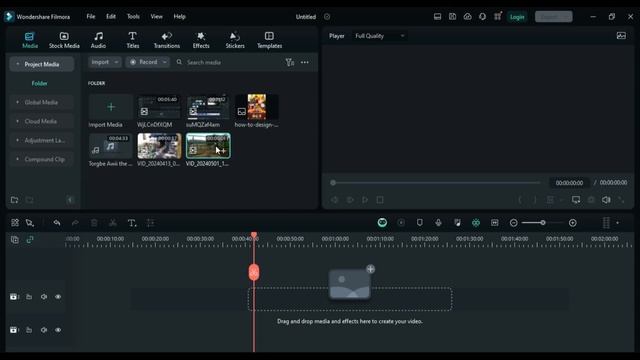Viewport: 640px width, 360px height.
Task: Open the Templates tab
Action: tap(269, 40)
